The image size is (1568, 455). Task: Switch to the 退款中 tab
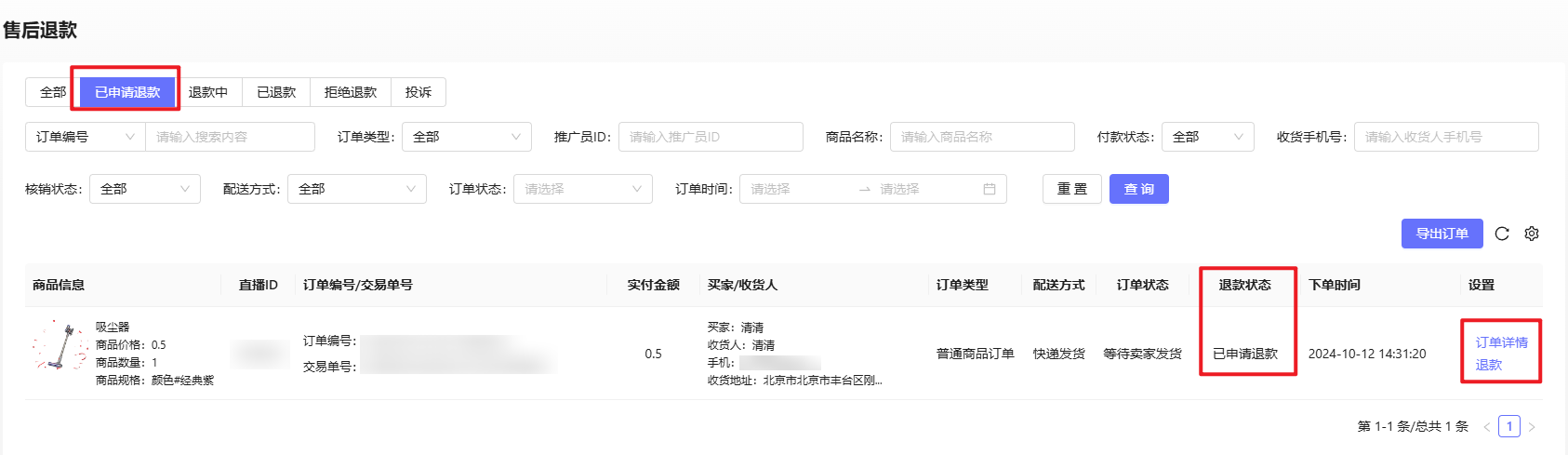tap(207, 92)
